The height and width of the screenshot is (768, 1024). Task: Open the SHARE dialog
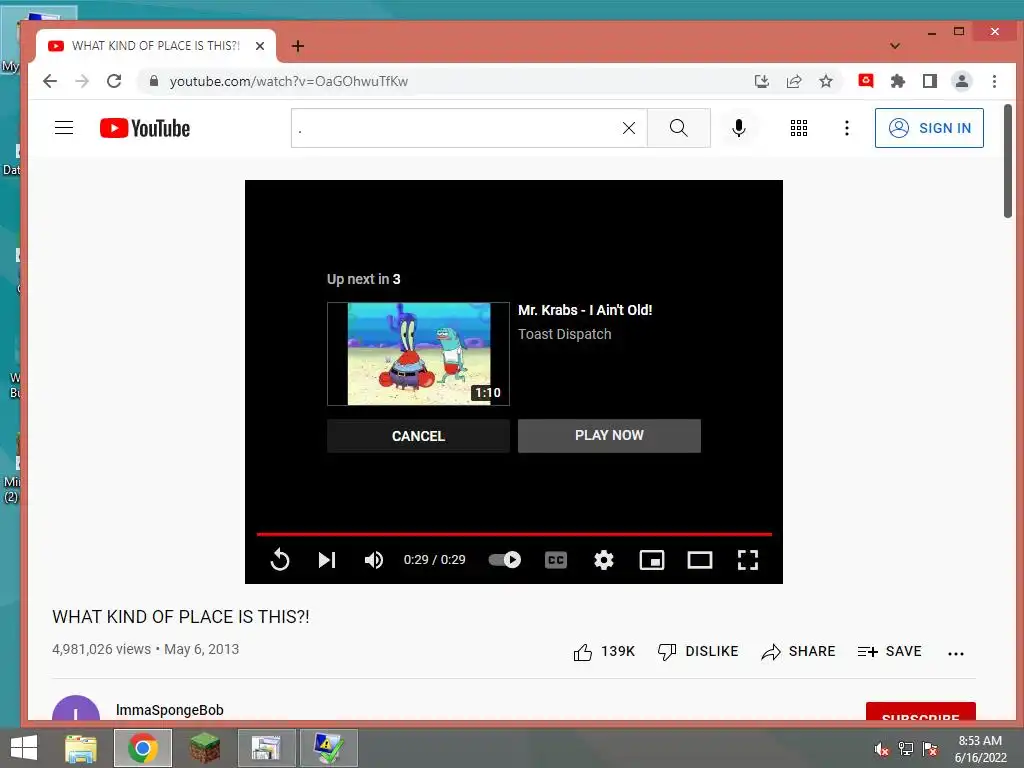[798, 652]
